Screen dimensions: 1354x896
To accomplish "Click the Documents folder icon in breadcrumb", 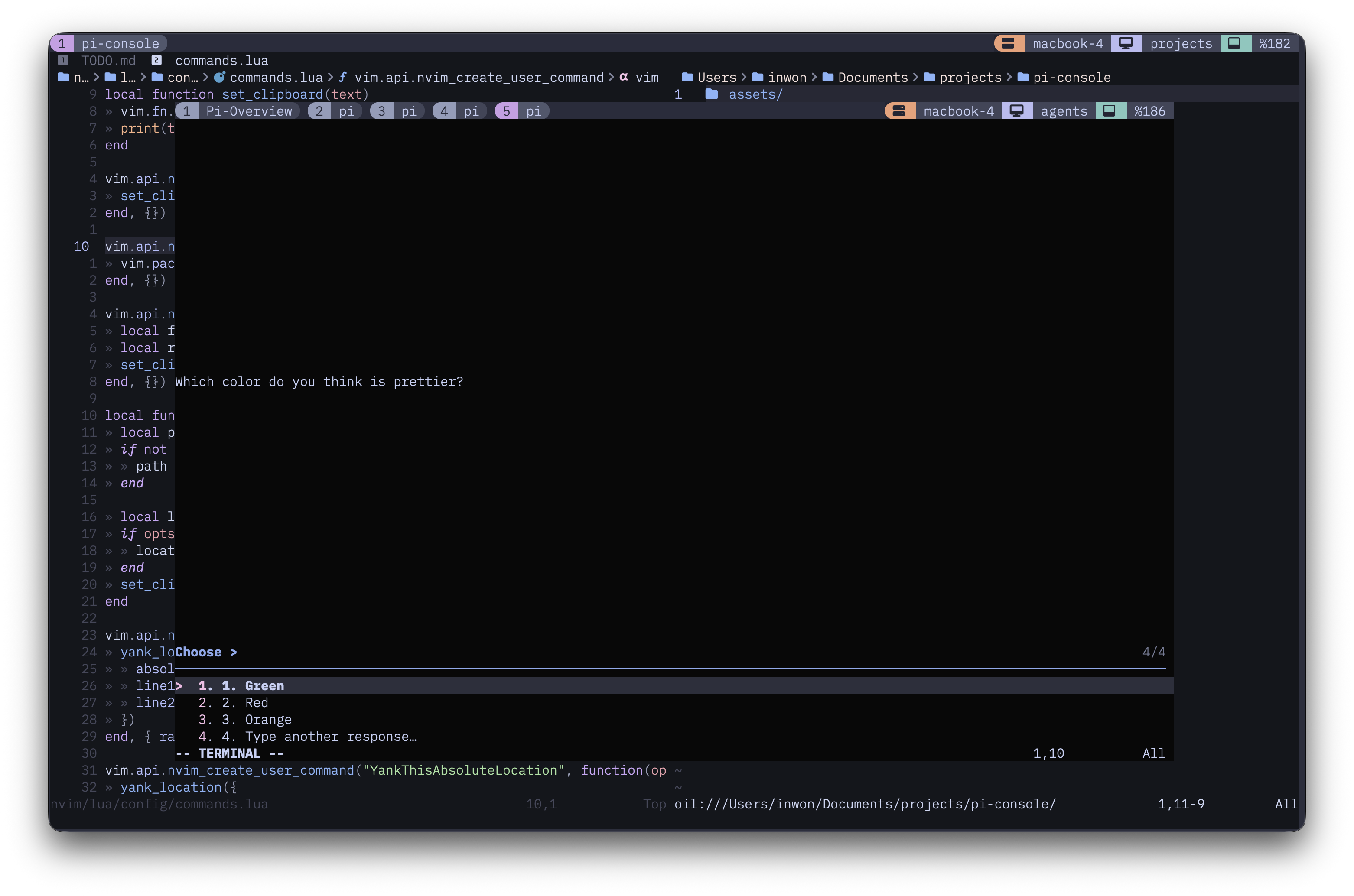I will click(828, 77).
